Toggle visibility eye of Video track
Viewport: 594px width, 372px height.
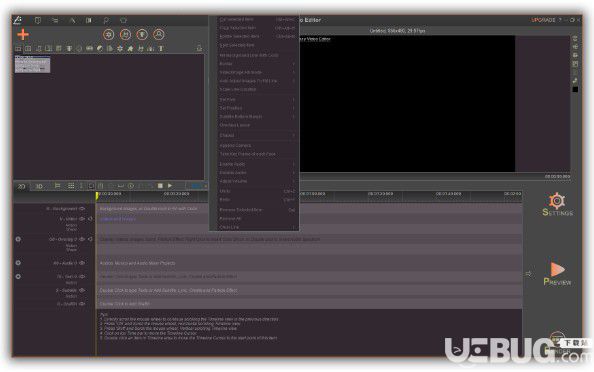tap(82, 219)
